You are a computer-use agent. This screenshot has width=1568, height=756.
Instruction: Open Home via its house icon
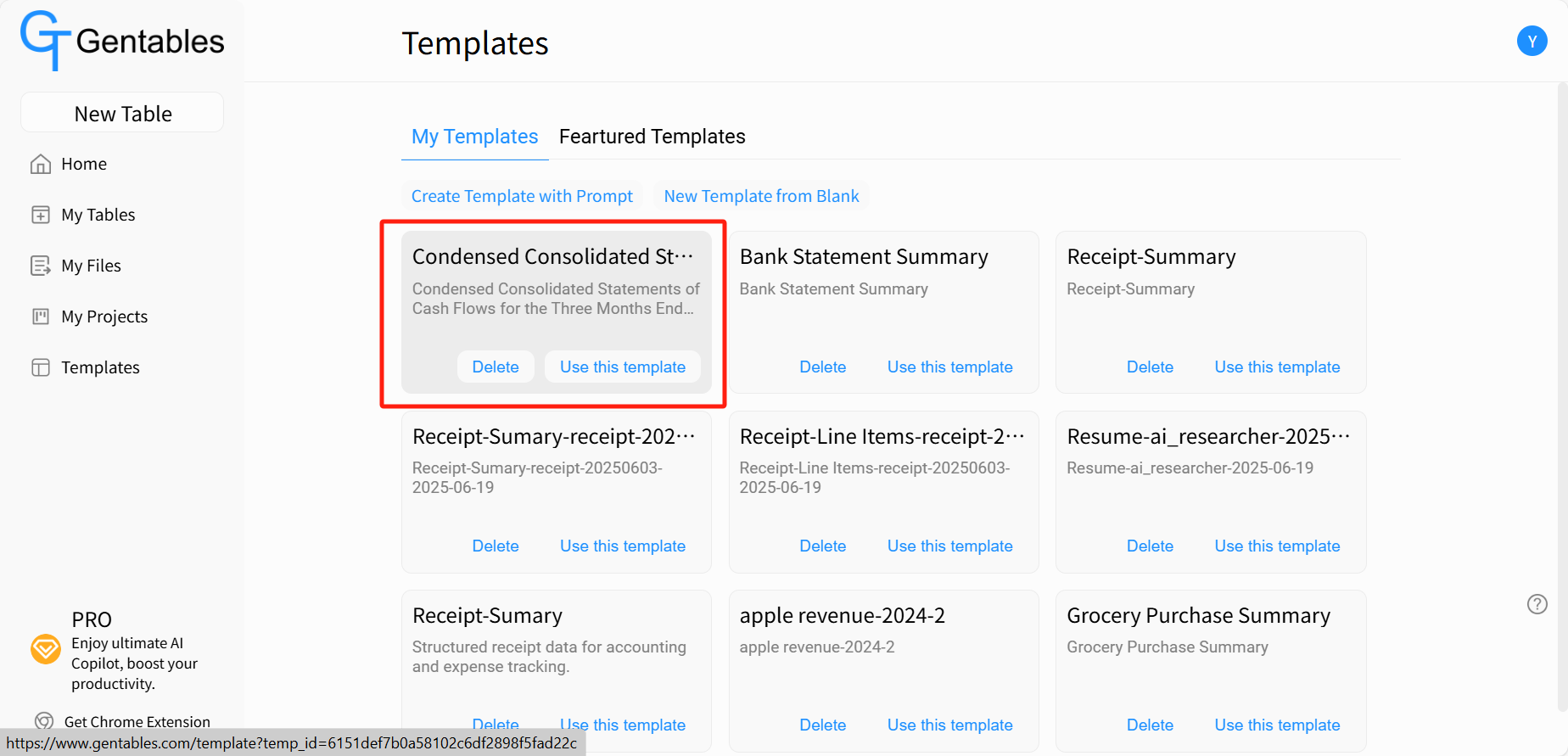point(41,164)
